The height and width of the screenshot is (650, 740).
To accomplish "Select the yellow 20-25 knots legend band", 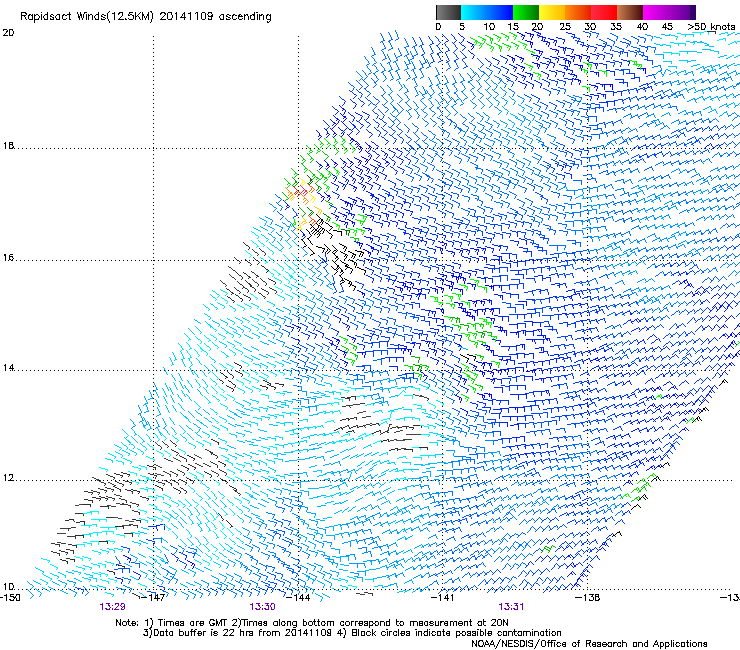I will click(x=552, y=12).
